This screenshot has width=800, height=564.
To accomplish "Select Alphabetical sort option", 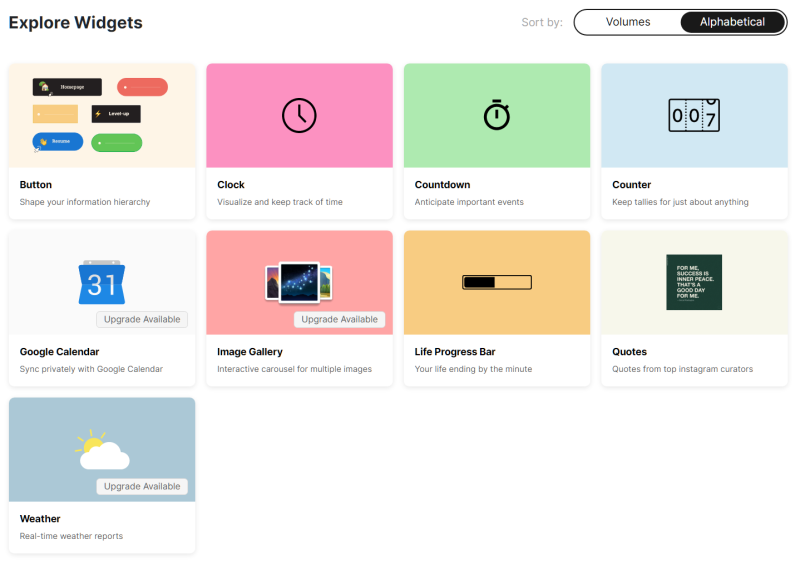I will click(732, 22).
